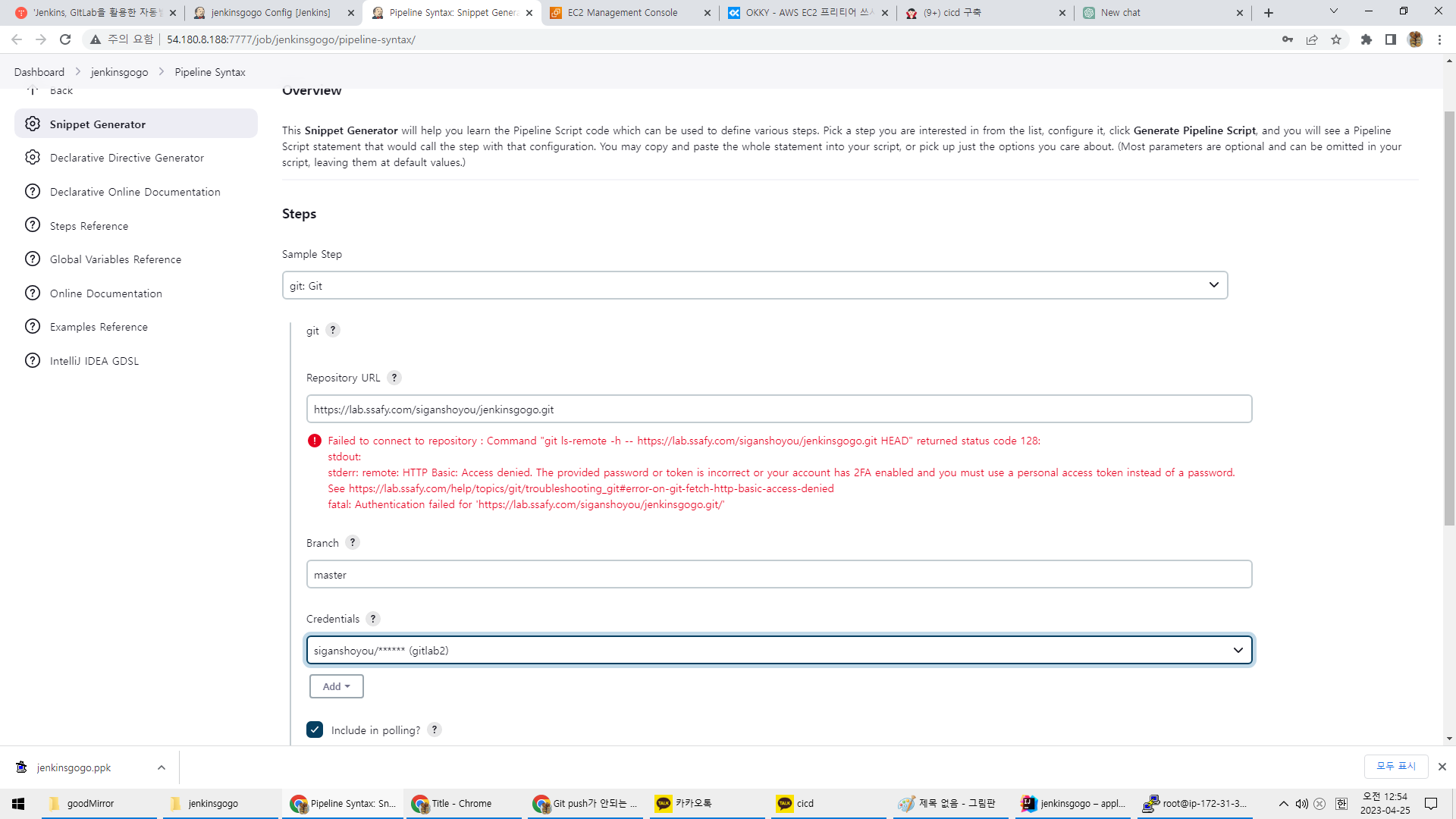This screenshot has width=1456, height=819.
Task: Click help icon beside Include in polling
Action: (x=435, y=730)
